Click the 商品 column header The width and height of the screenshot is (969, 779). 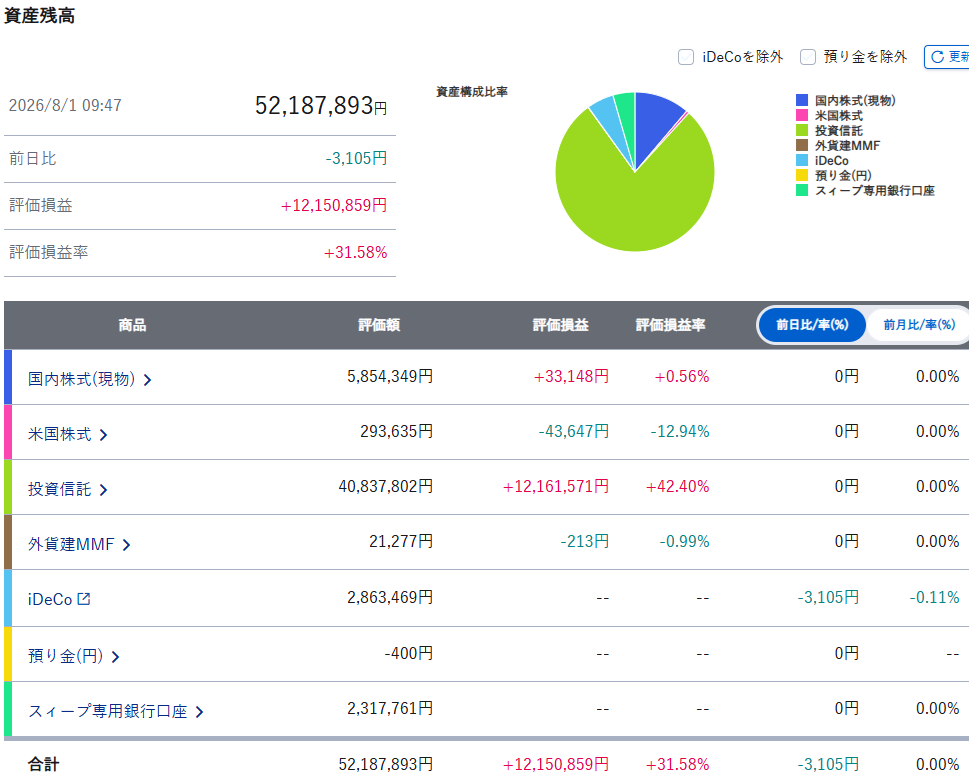tap(132, 325)
